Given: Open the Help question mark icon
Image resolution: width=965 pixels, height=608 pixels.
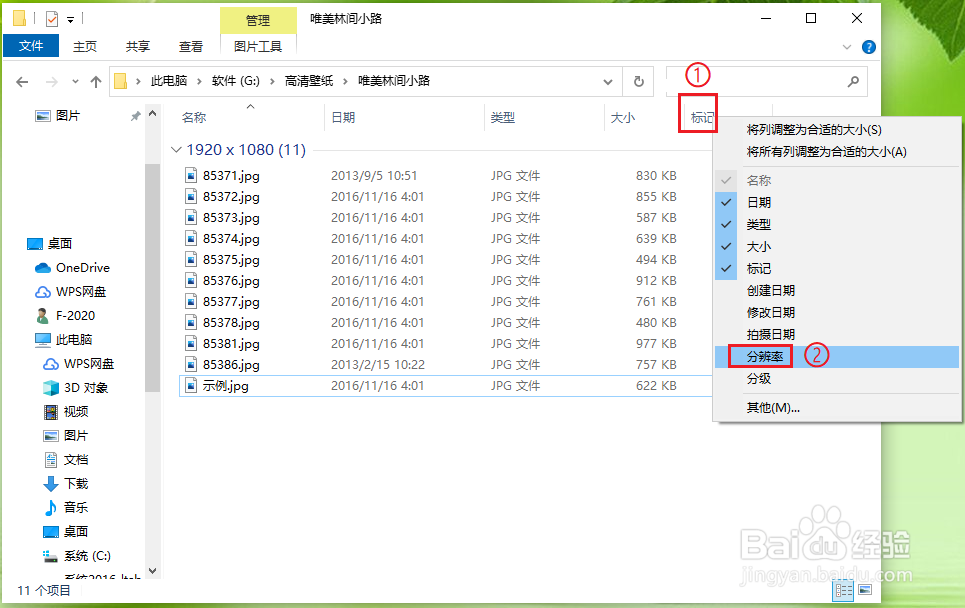Looking at the screenshot, I should [869, 47].
